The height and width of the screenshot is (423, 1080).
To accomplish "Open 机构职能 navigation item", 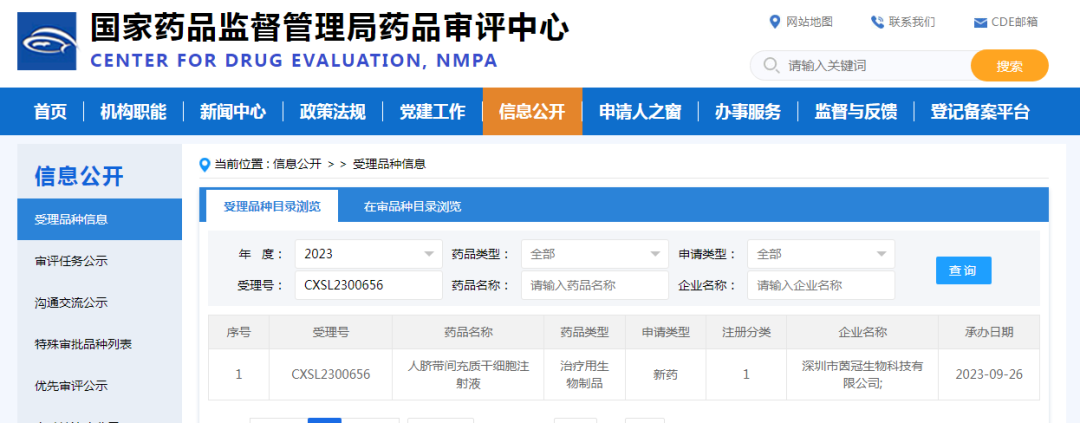I will 133,112.
